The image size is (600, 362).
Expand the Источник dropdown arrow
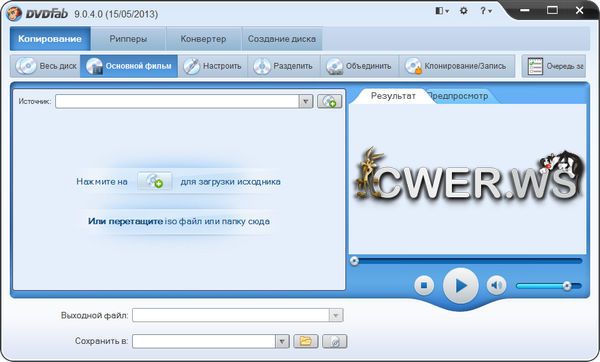(306, 101)
